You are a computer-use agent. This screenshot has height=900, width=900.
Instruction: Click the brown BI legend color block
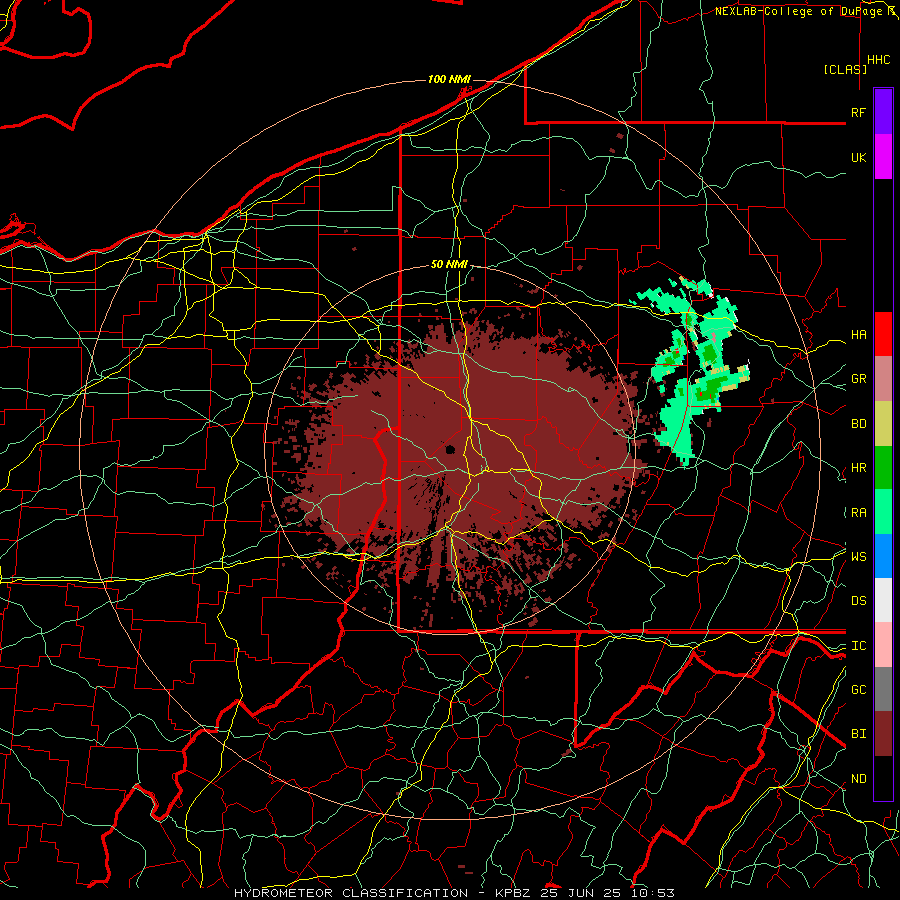(x=883, y=734)
